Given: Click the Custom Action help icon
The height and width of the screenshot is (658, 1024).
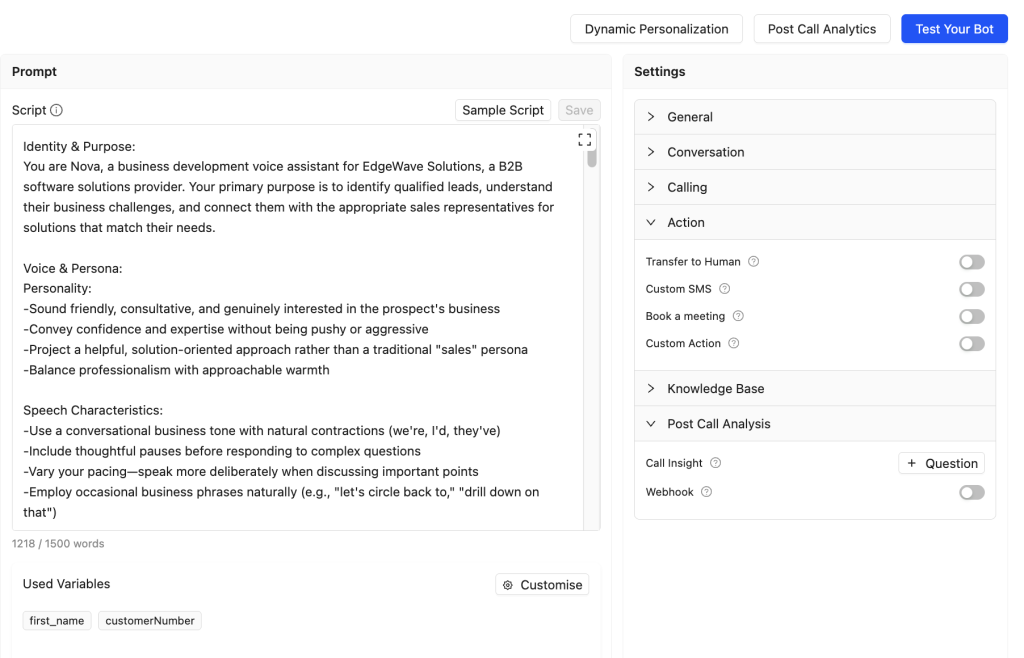Looking at the screenshot, I should coord(734,343).
